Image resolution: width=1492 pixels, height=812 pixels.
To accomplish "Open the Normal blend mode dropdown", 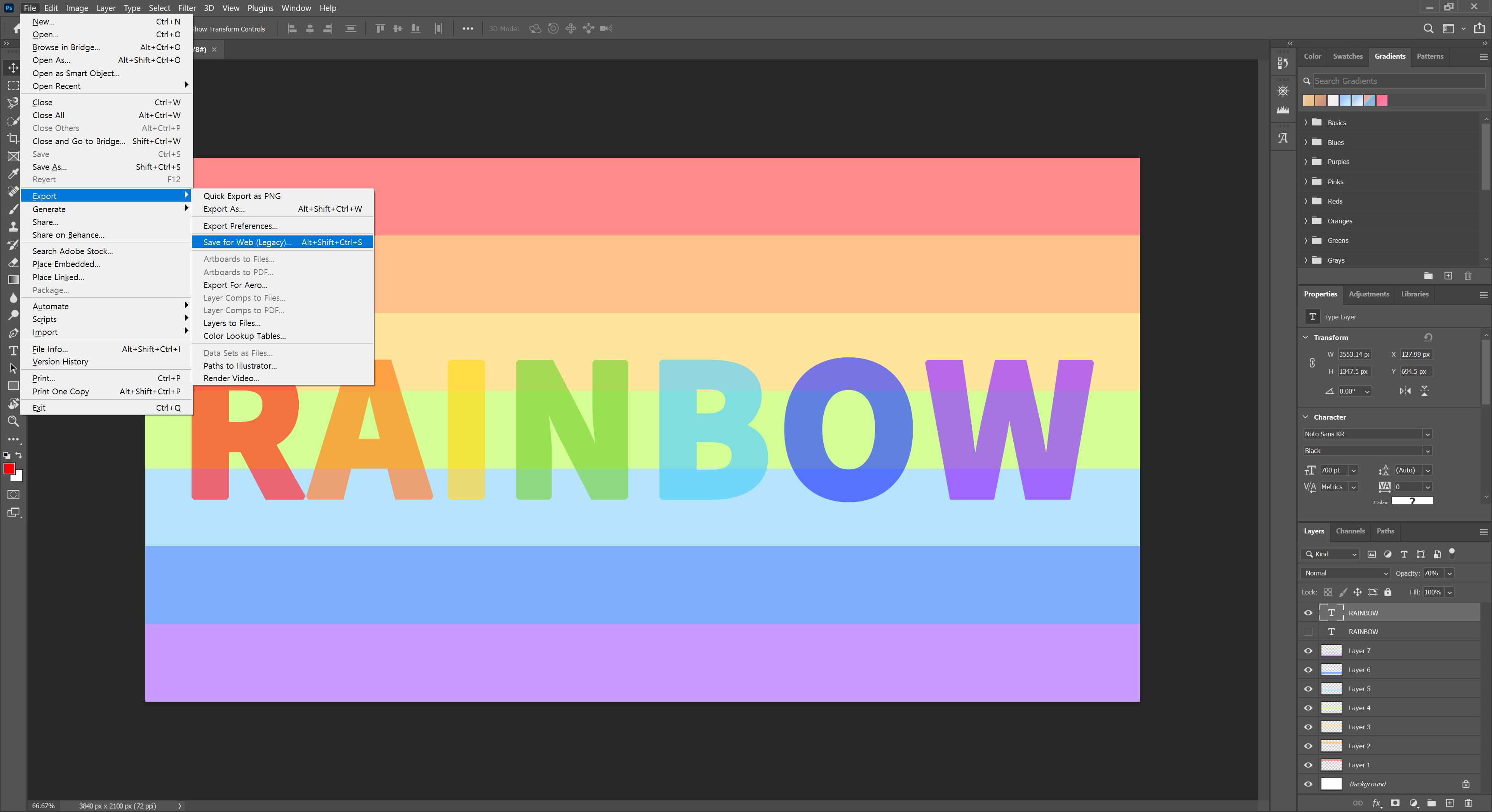I will point(1345,573).
